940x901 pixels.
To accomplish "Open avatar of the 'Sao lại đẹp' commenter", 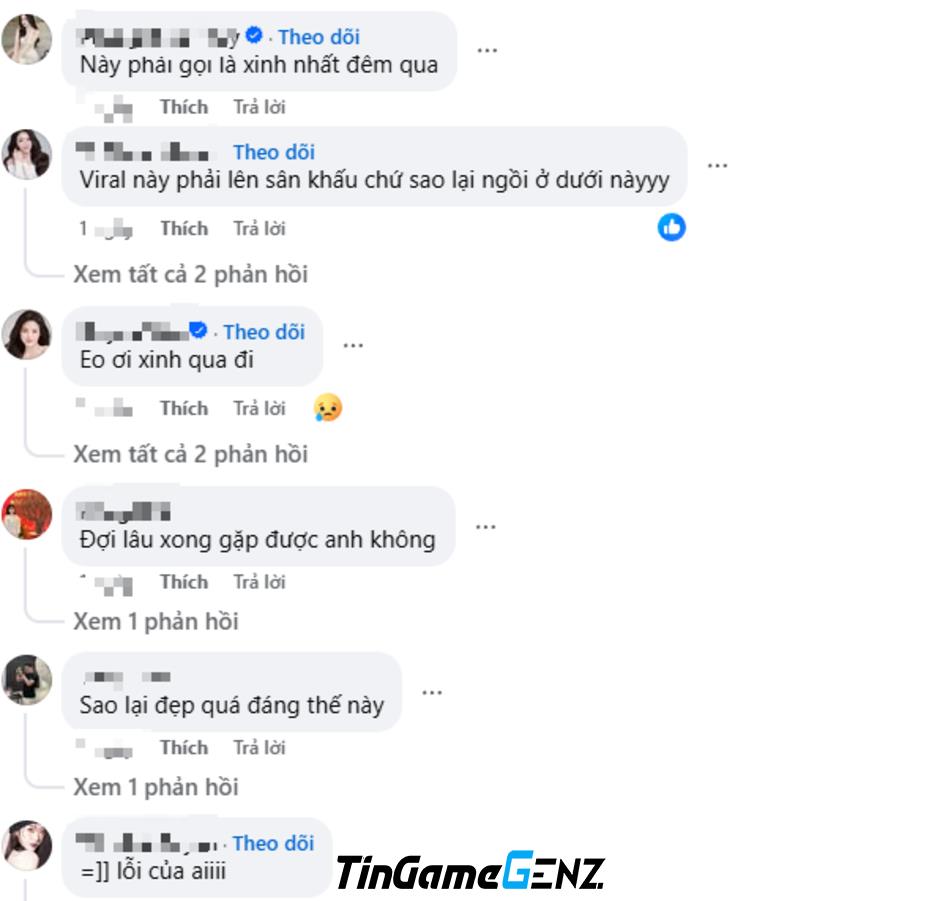I will [x=27, y=680].
